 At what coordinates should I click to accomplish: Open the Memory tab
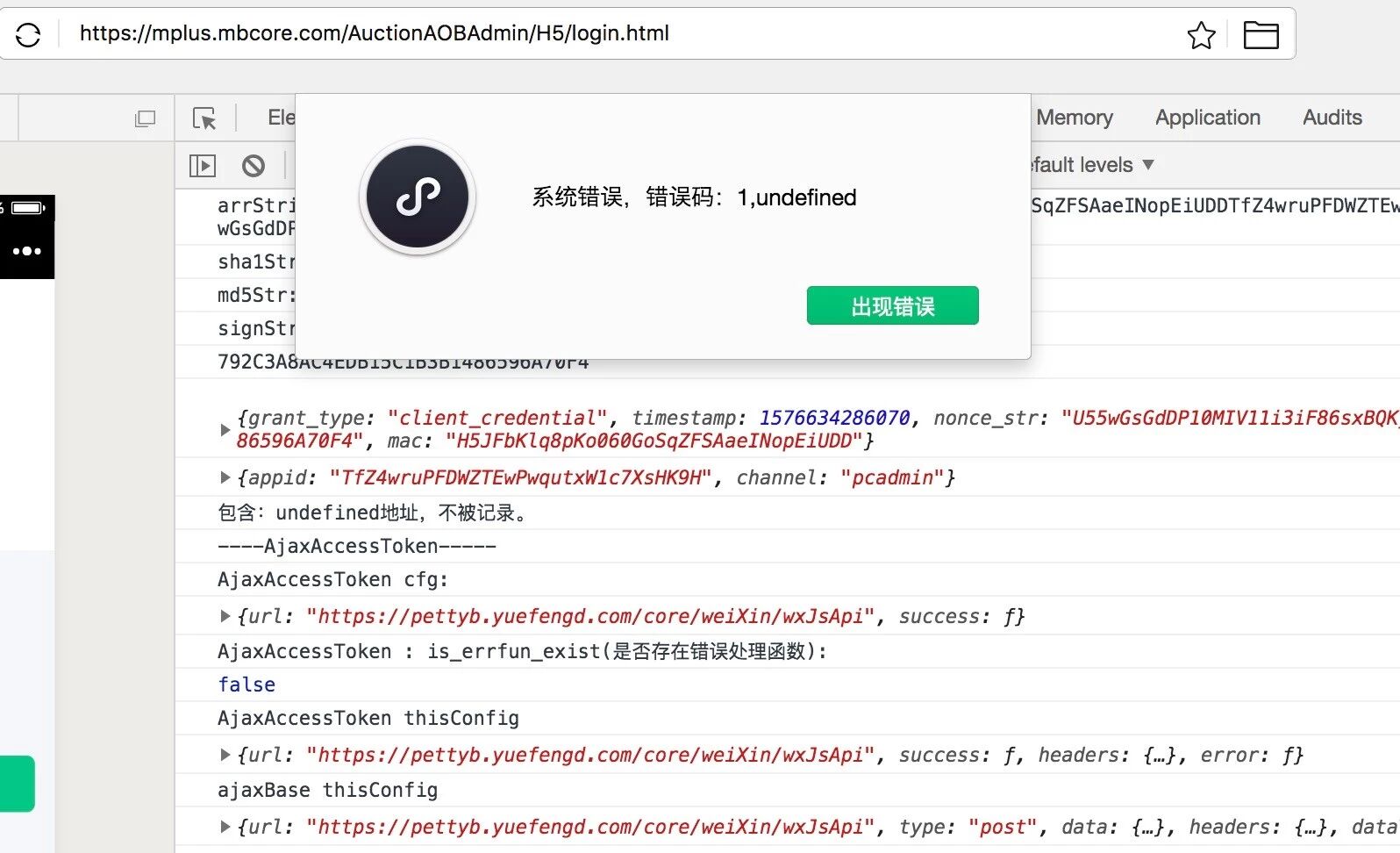1075,118
